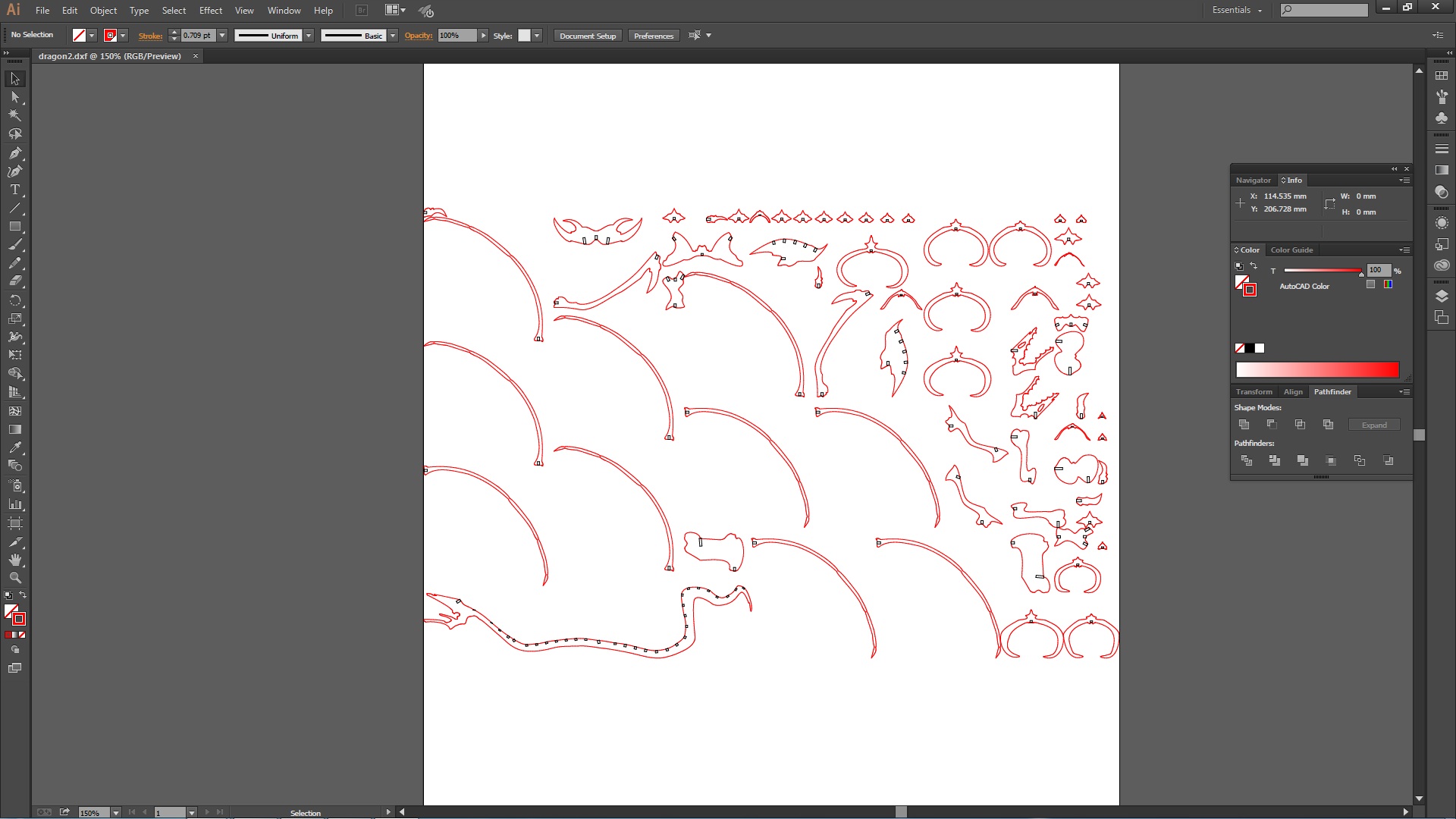Select the Zoom tool
Viewport: 1456px width, 819px height.
(15, 578)
